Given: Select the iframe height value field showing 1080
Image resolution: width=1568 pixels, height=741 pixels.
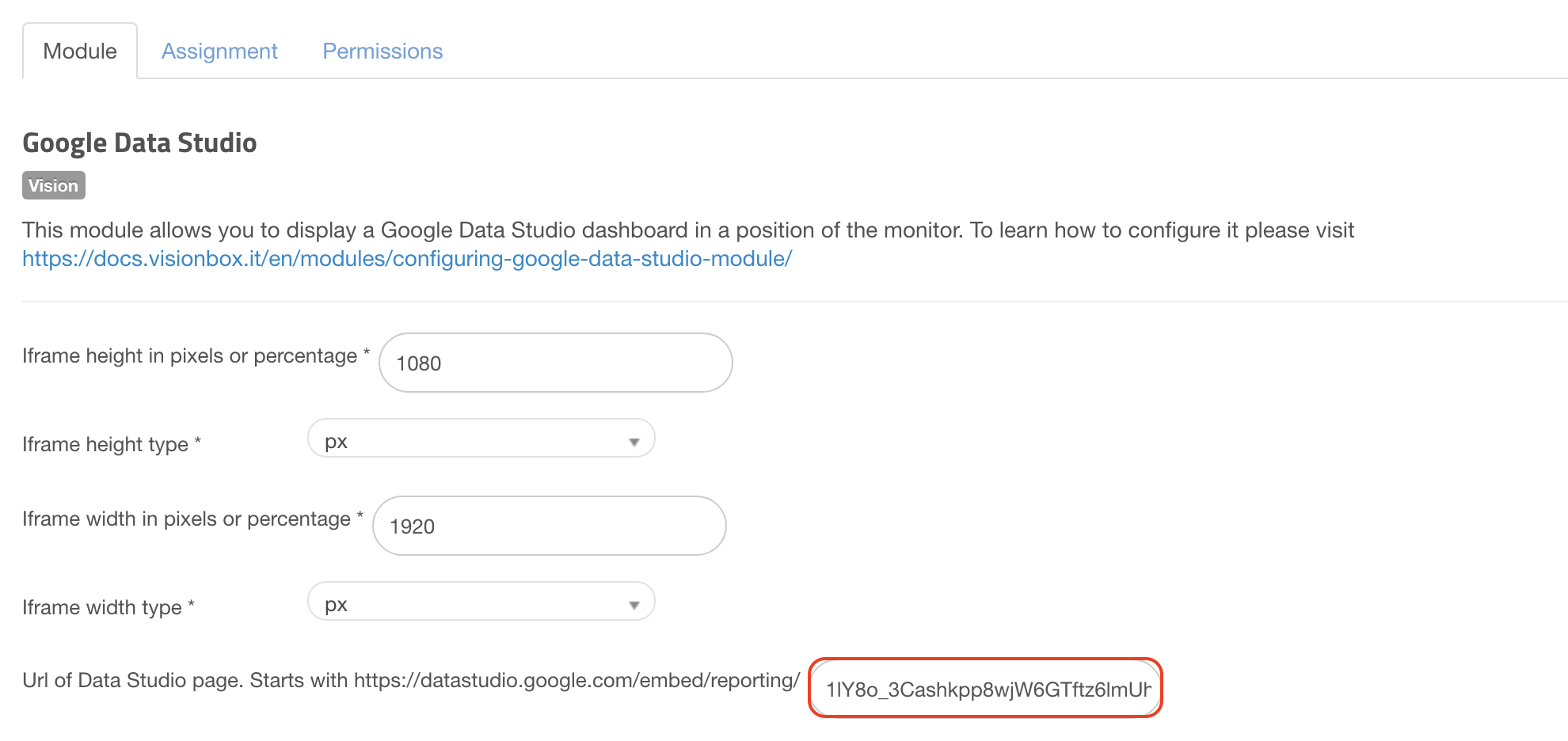Looking at the screenshot, I should [x=555, y=362].
